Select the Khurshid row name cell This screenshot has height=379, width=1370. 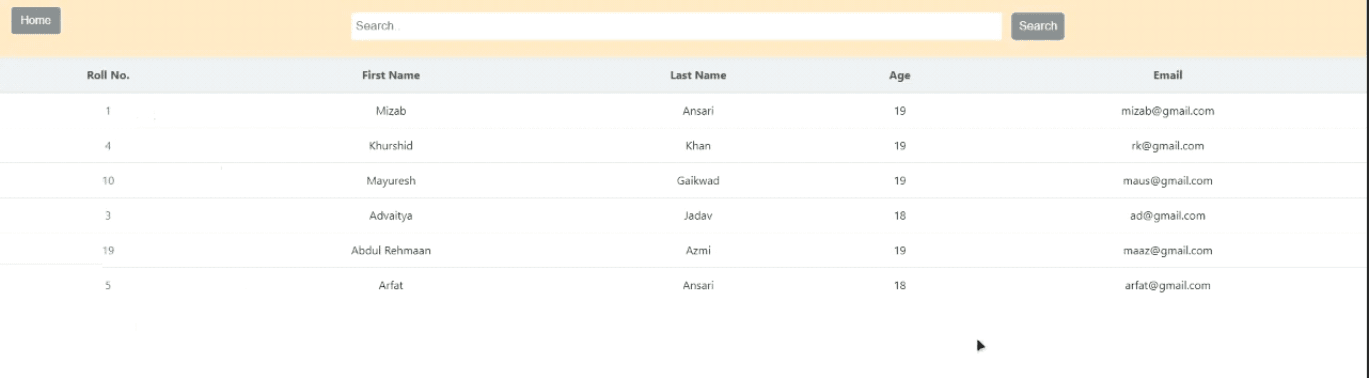coord(391,146)
